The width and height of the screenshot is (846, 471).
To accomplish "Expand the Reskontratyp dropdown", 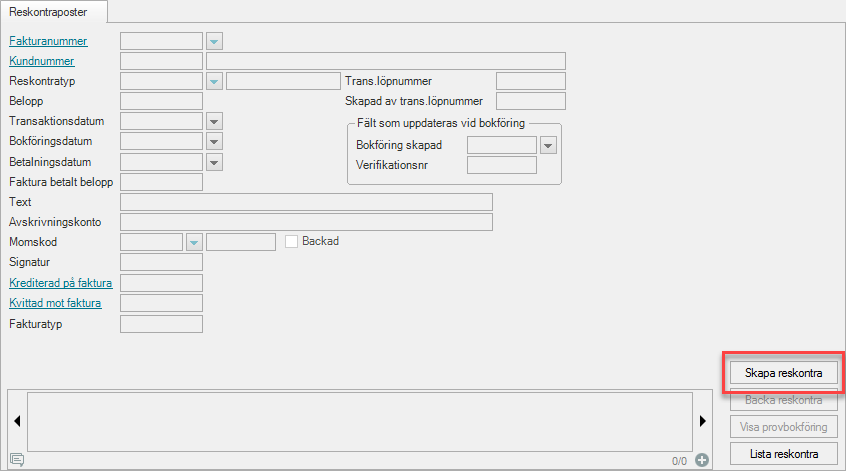I will 214,81.
